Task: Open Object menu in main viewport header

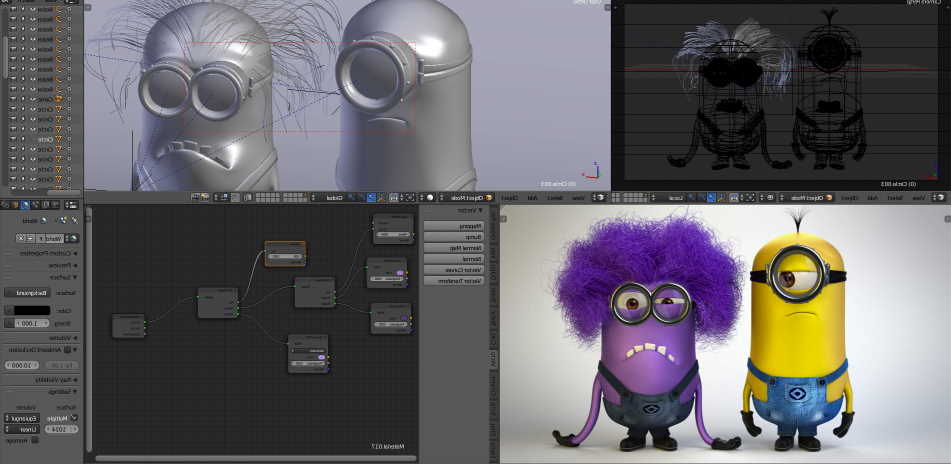Action: pos(509,197)
